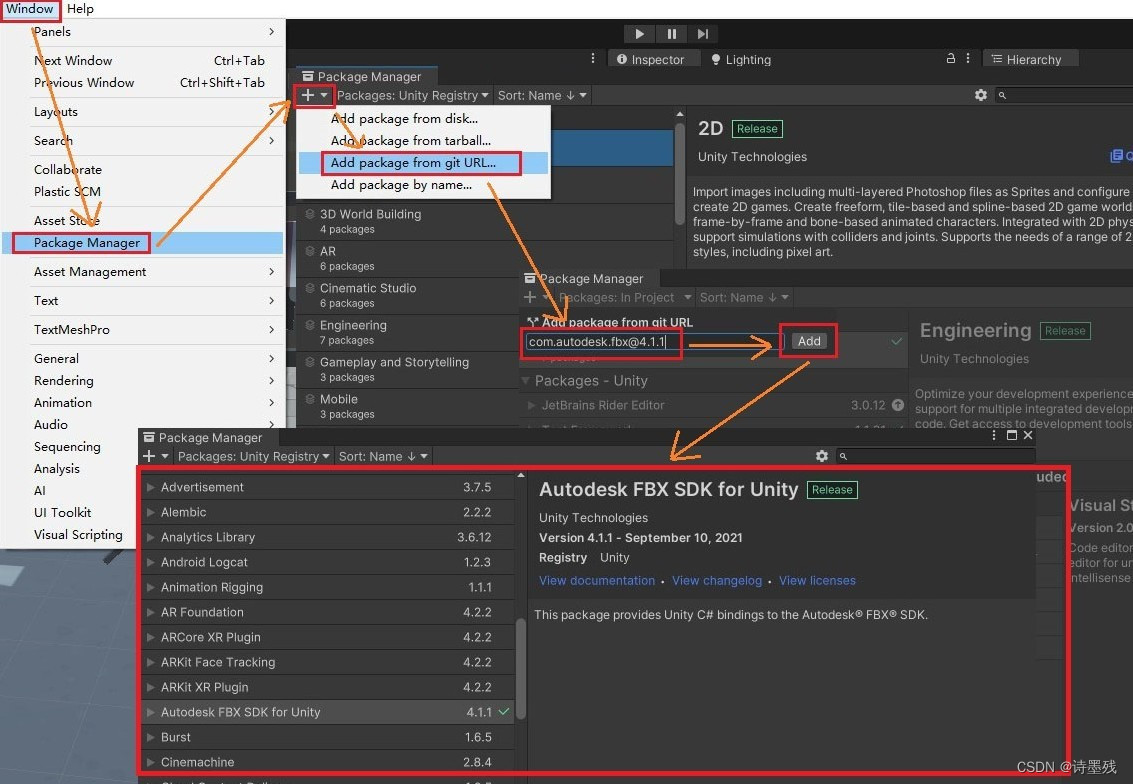Open the Help menu
Viewport: 1133px width, 784px height.
(x=80, y=9)
